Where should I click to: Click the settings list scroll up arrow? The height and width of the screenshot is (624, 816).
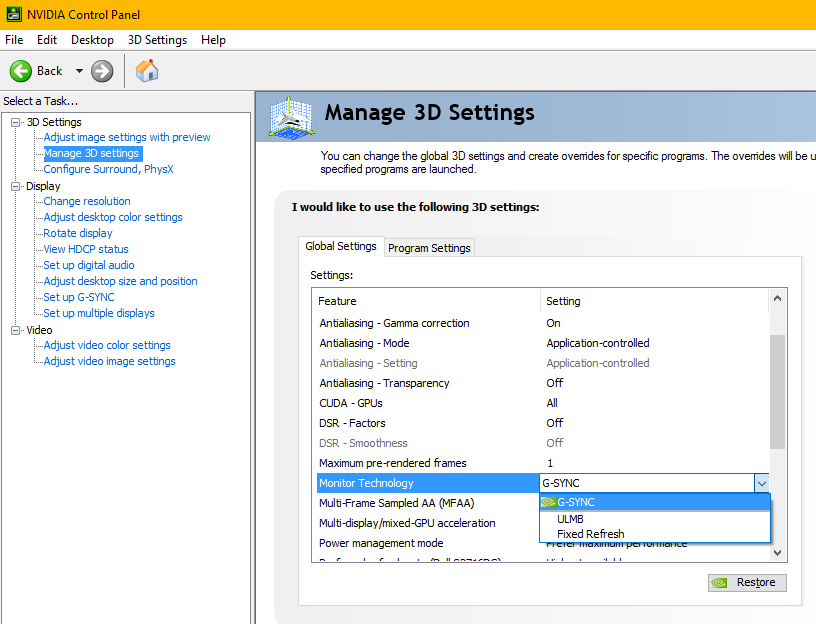coord(777,299)
